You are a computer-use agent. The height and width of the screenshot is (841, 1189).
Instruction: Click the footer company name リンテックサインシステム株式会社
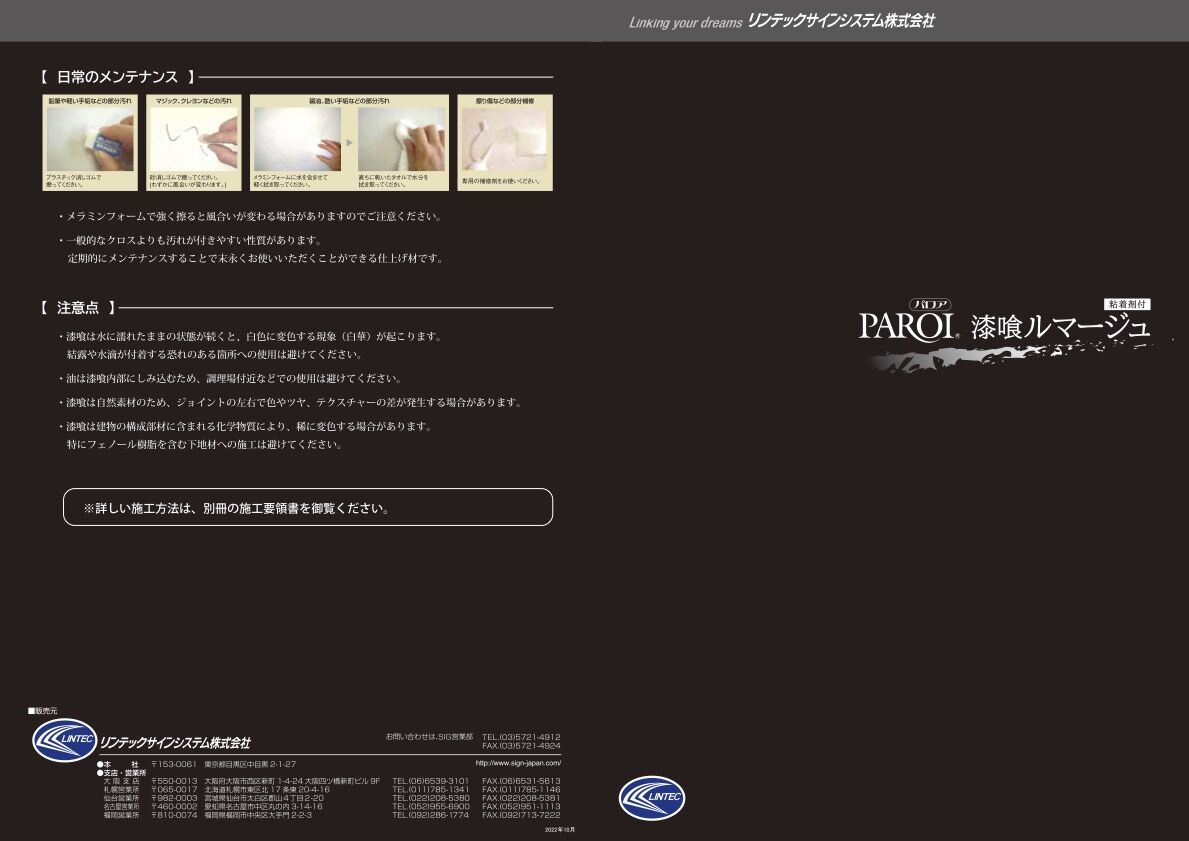tap(175, 742)
